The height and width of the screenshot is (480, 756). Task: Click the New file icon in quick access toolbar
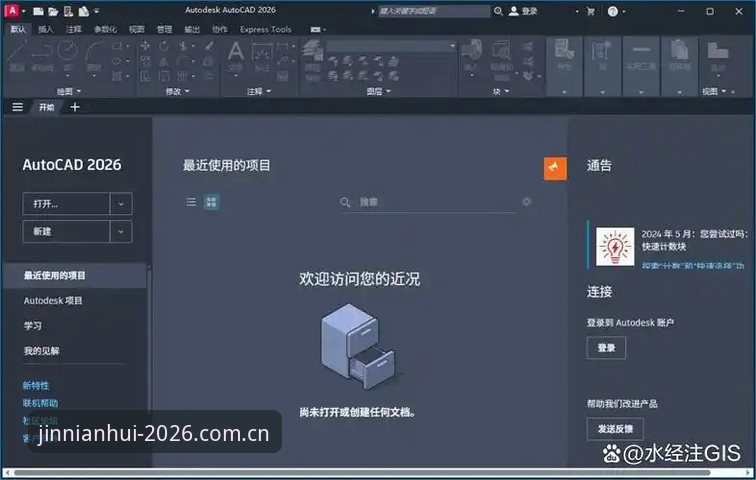point(38,11)
